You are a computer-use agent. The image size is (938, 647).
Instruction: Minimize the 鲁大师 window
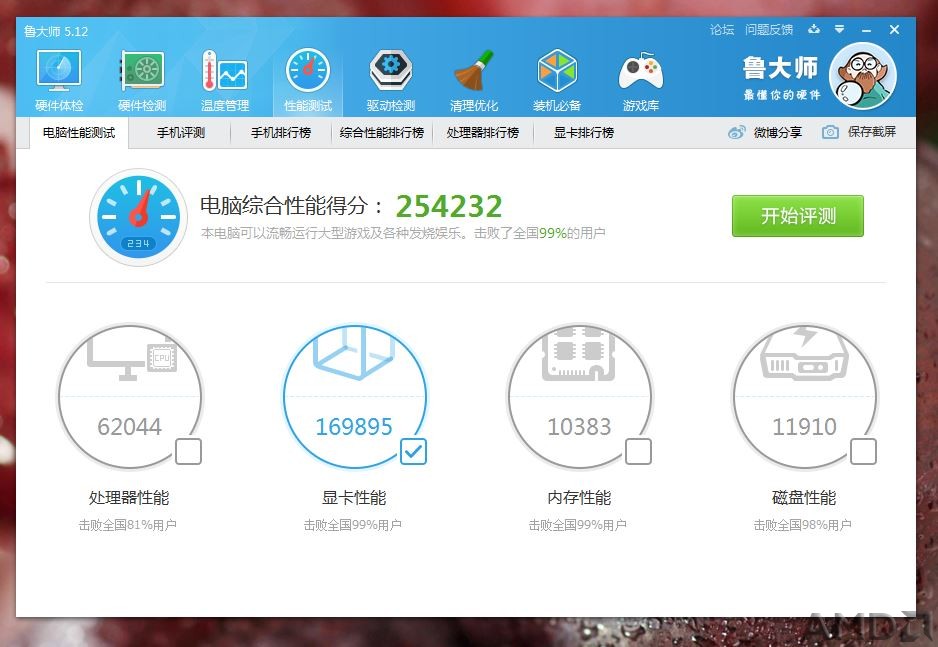(x=866, y=30)
